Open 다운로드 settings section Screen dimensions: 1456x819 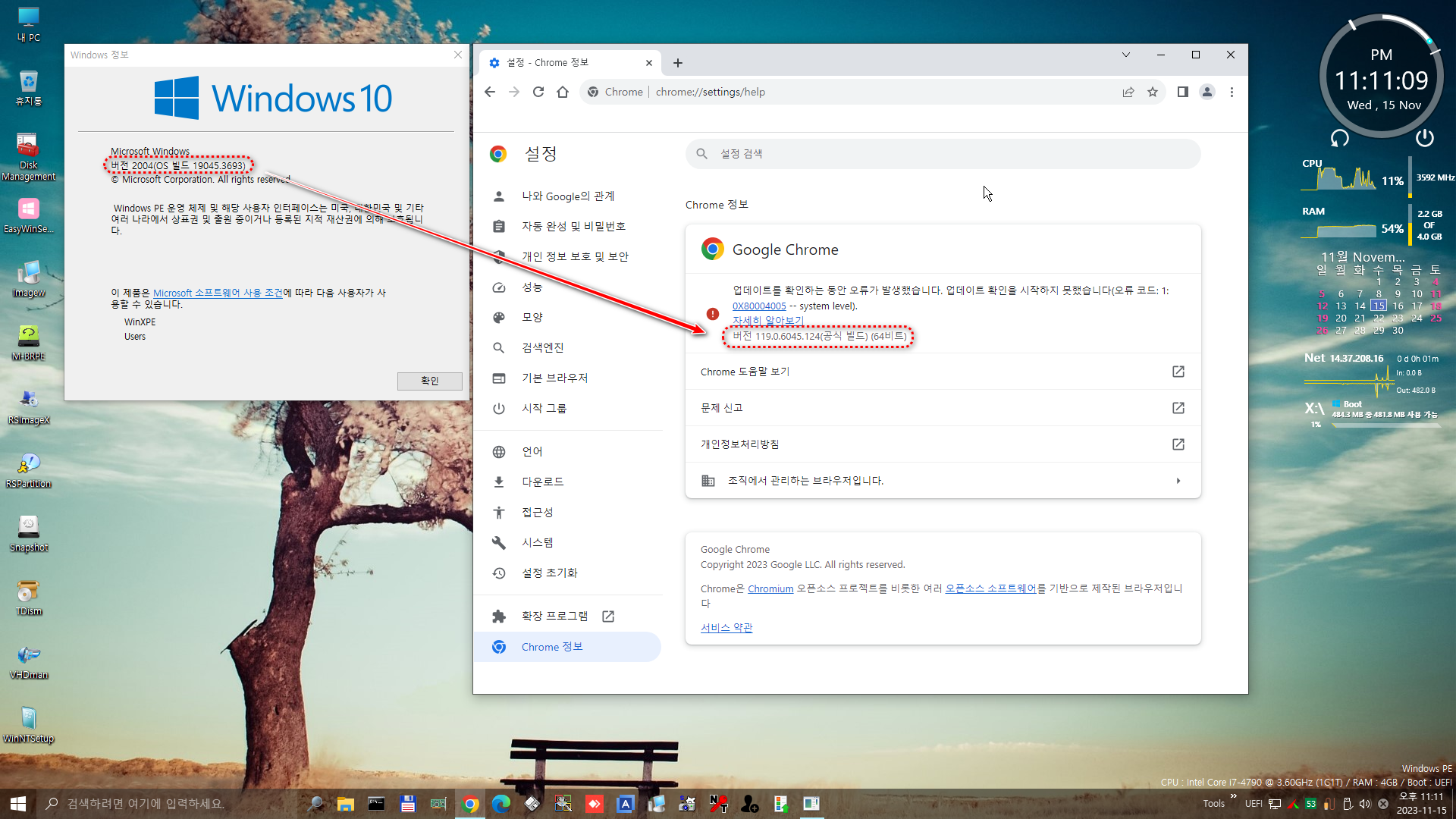coord(568,482)
